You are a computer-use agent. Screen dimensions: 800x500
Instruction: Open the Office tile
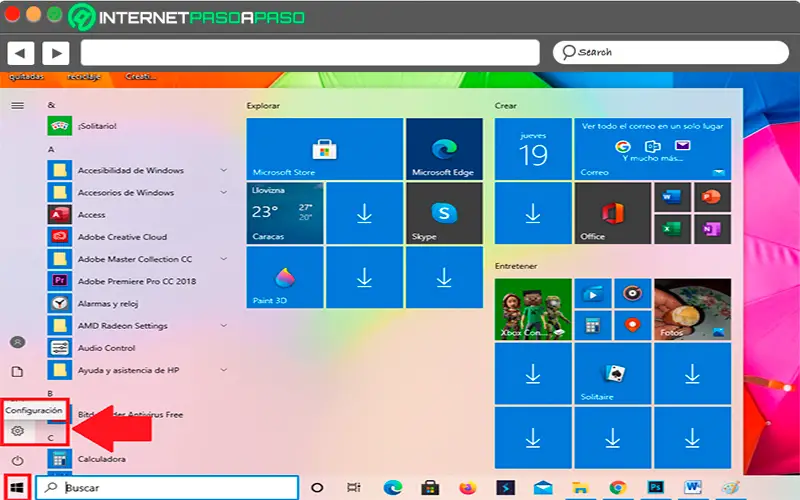(613, 213)
